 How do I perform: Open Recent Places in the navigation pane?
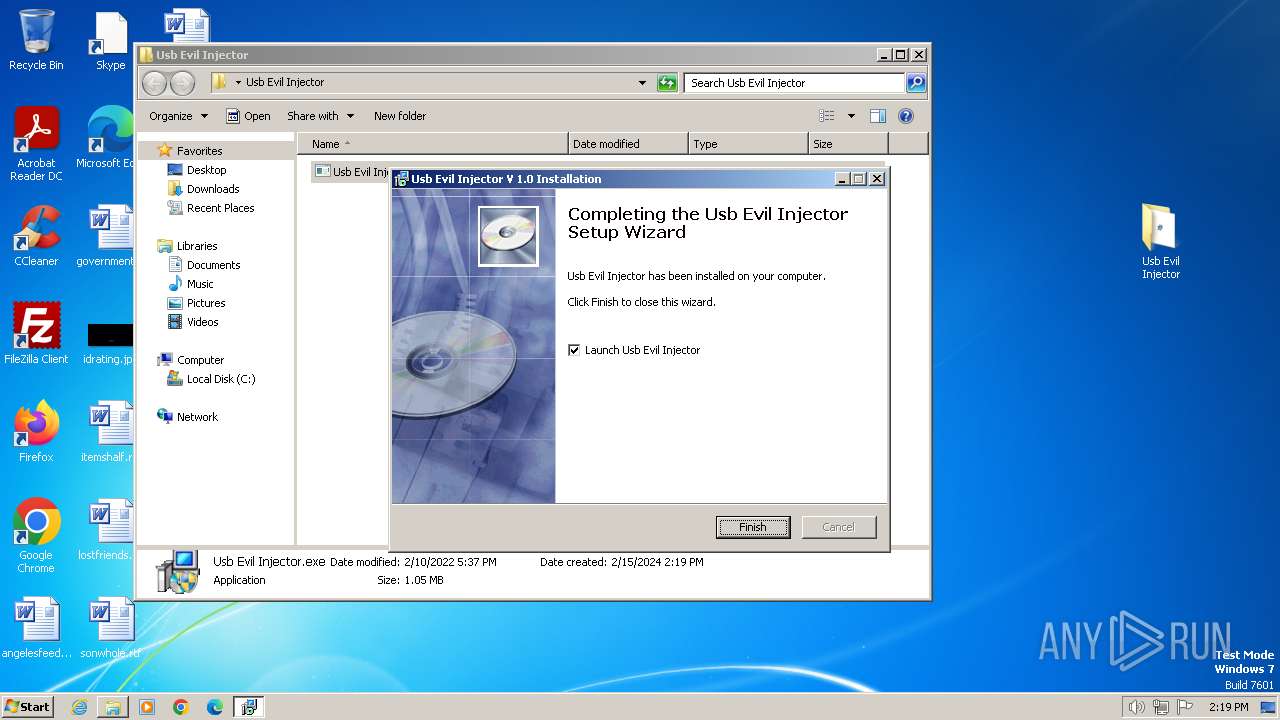click(x=220, y=208)
